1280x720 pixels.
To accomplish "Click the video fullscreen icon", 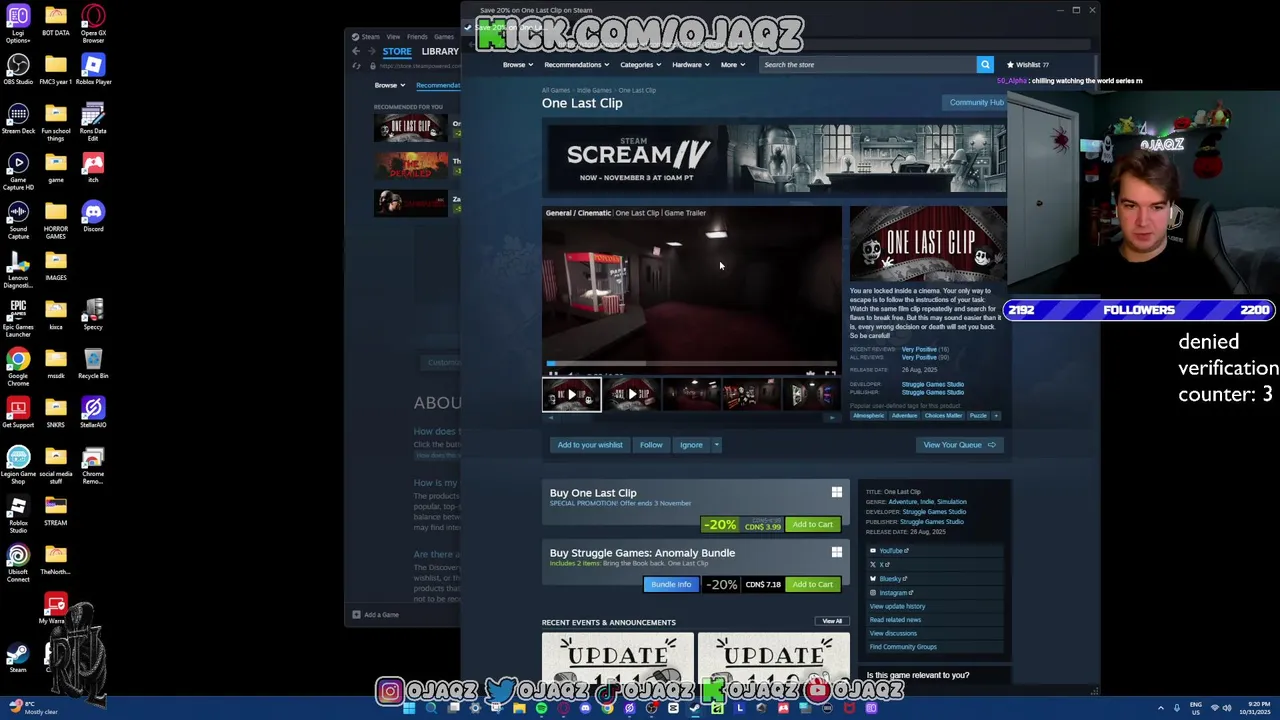I will [x=830, y=375].
